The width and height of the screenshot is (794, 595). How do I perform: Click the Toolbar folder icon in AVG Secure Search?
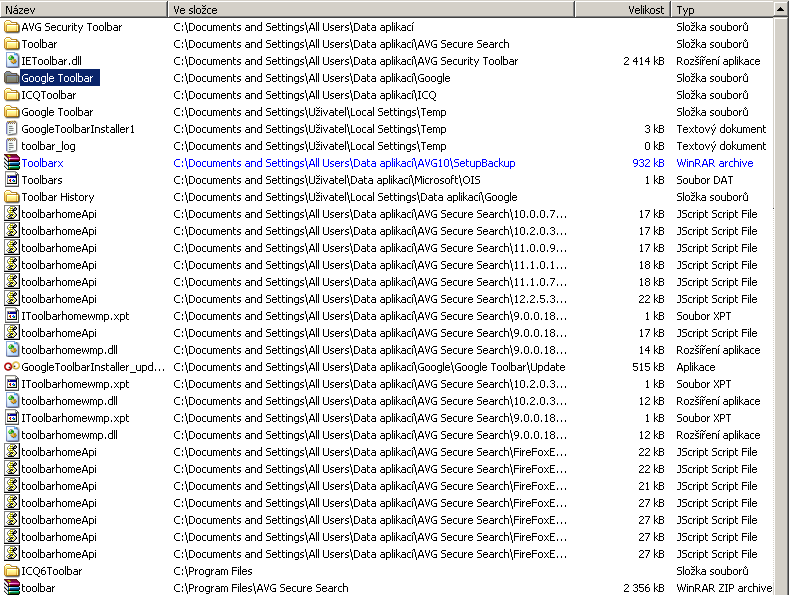(12, 44)
